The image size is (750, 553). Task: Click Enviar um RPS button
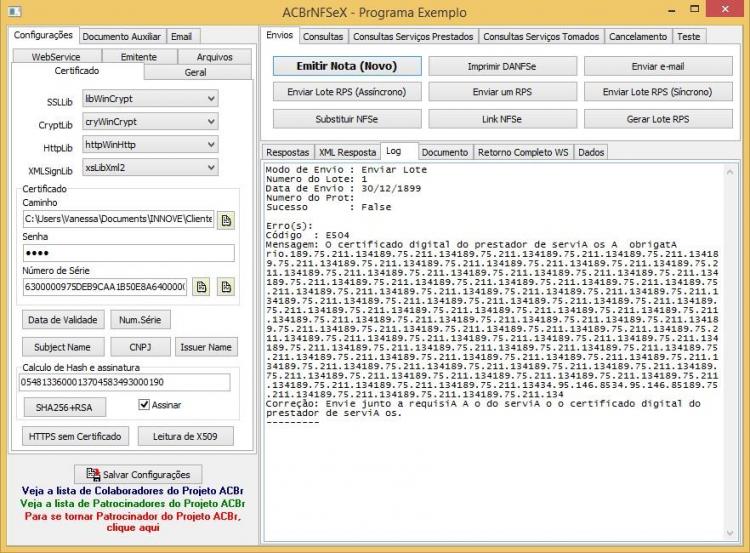click(x=502, y=92)
